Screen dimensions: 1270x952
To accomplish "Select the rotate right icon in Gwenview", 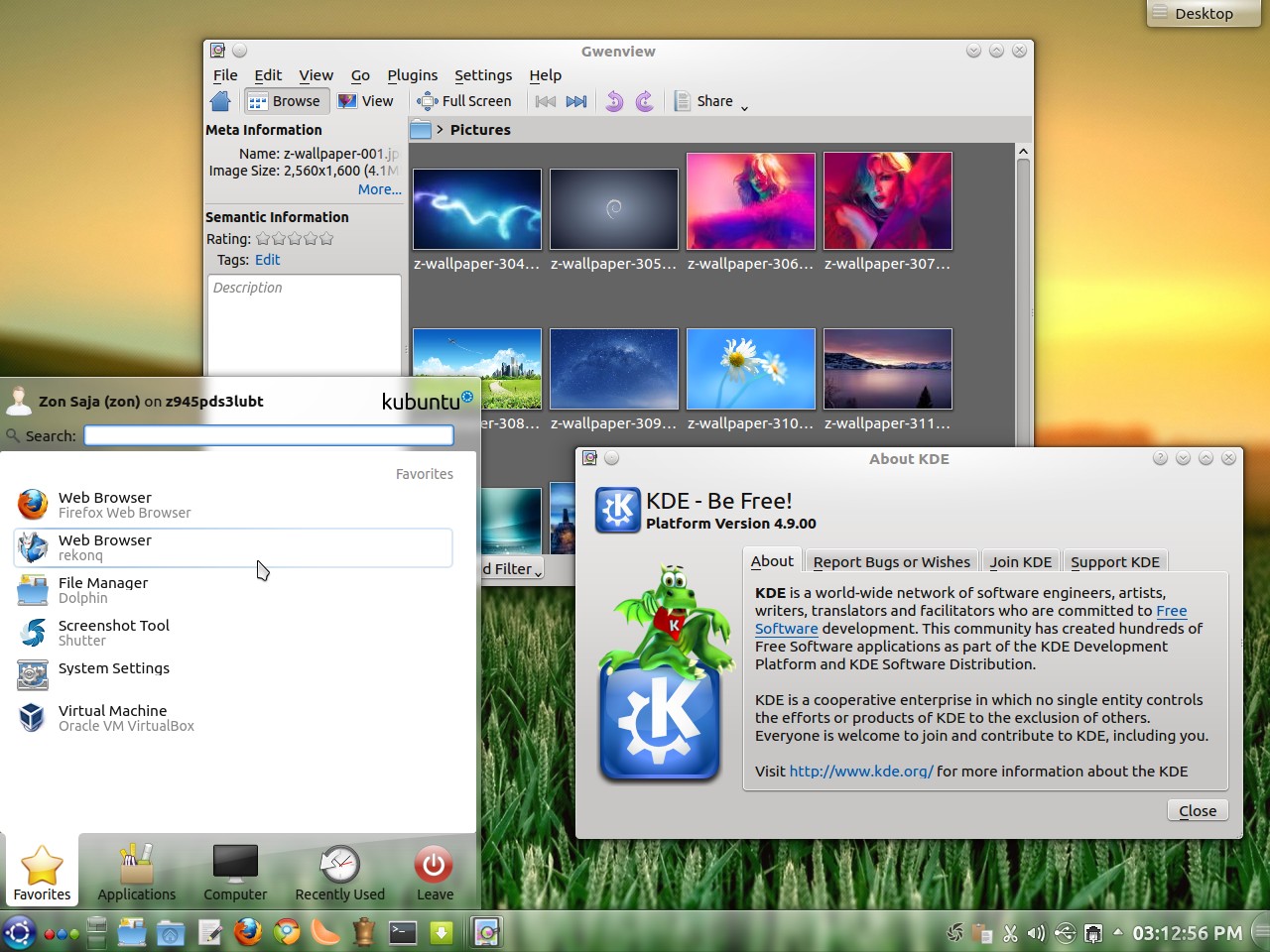I will tap(643, 100).
